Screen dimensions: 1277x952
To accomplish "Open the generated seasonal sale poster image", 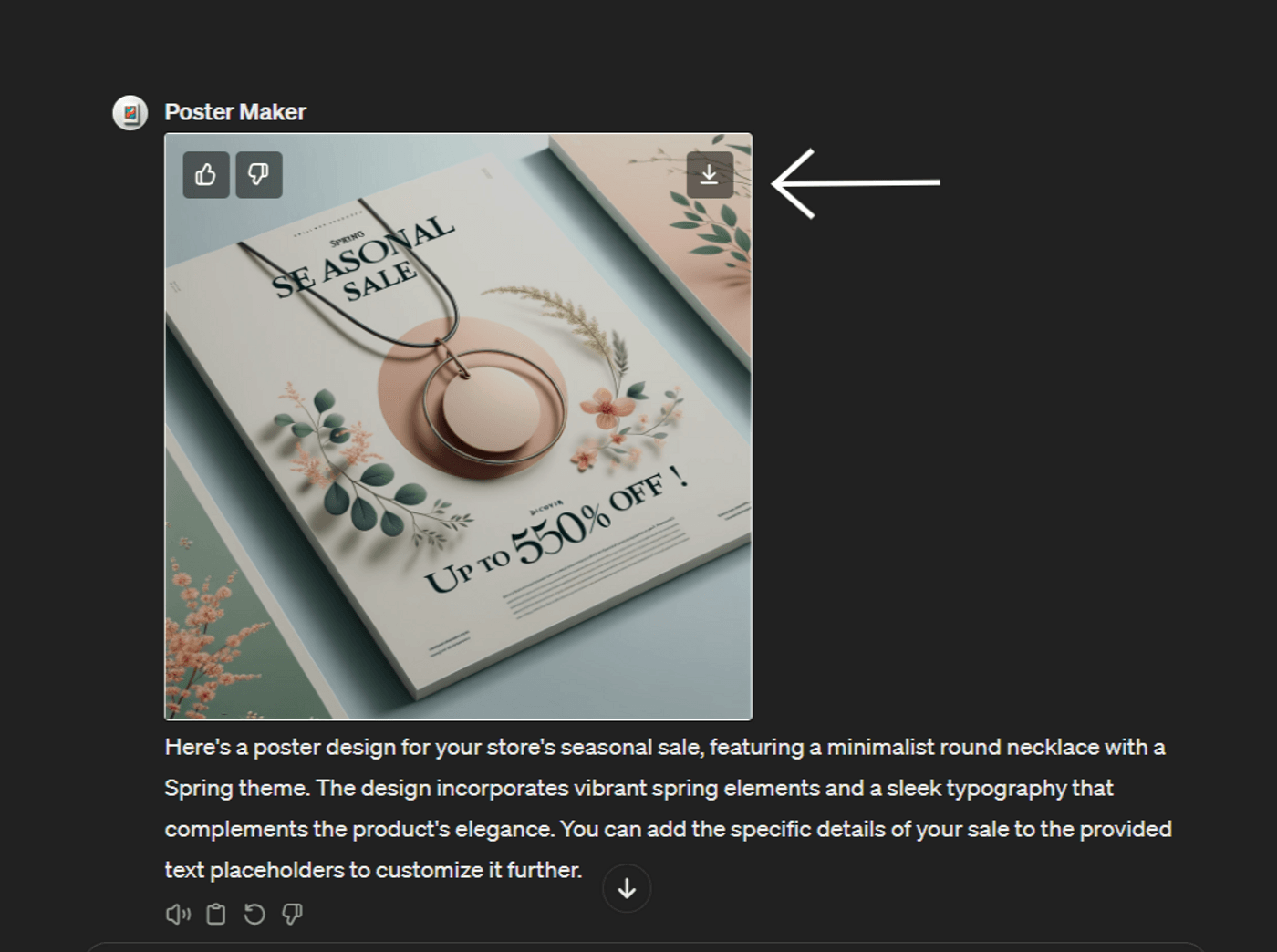I will 458,427.
